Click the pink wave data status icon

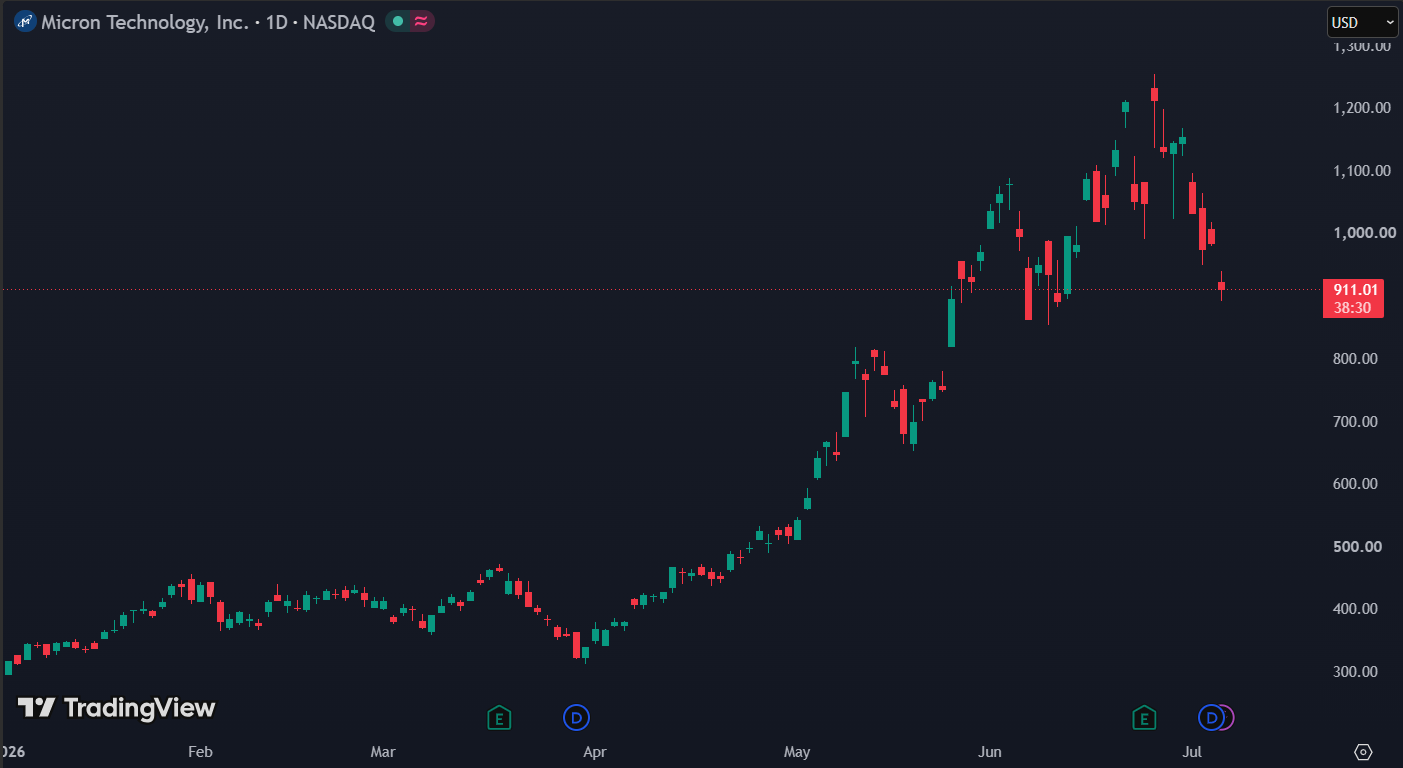point(421,21)
